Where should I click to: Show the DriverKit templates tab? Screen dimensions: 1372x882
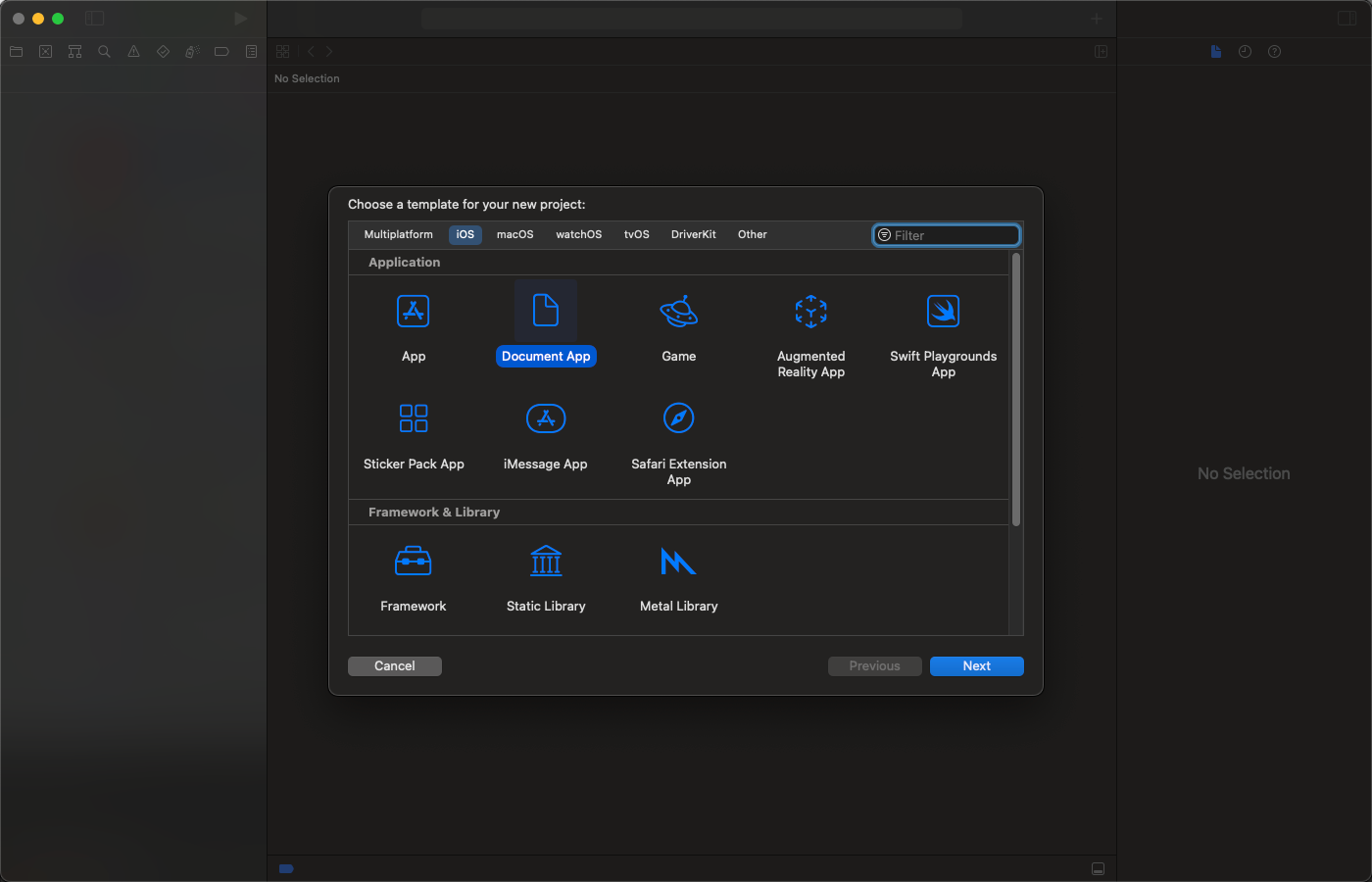tap(693, 234)
